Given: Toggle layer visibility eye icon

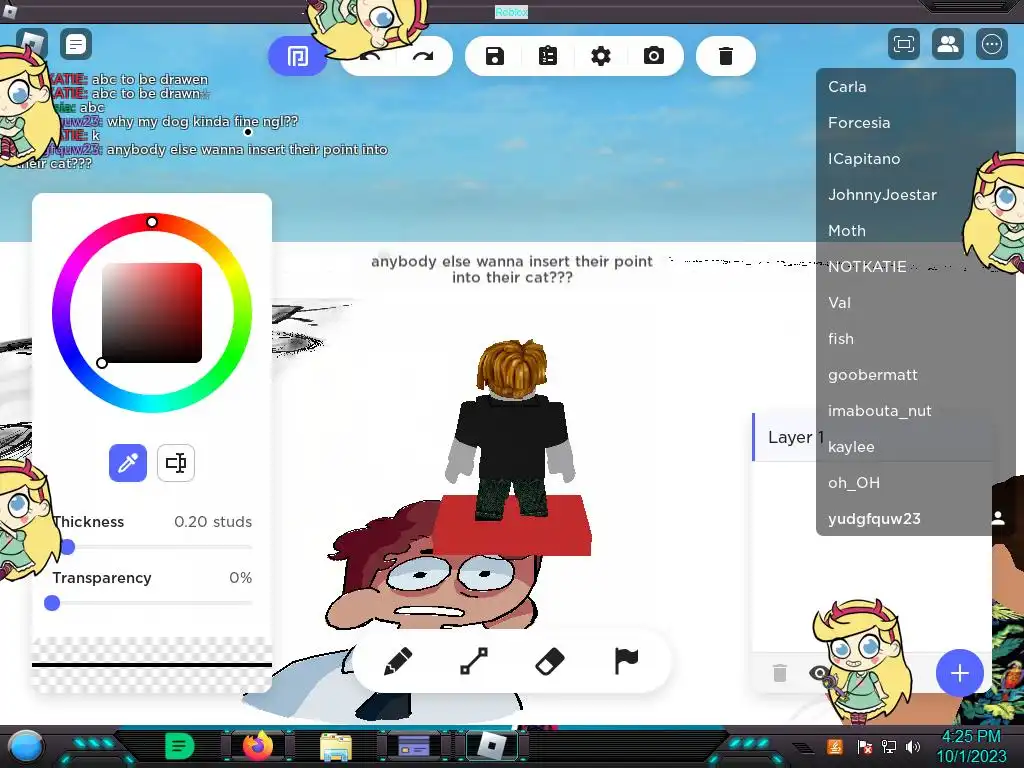Looking at the screenshot, I should pyautogui.click(x=818, y=673).
